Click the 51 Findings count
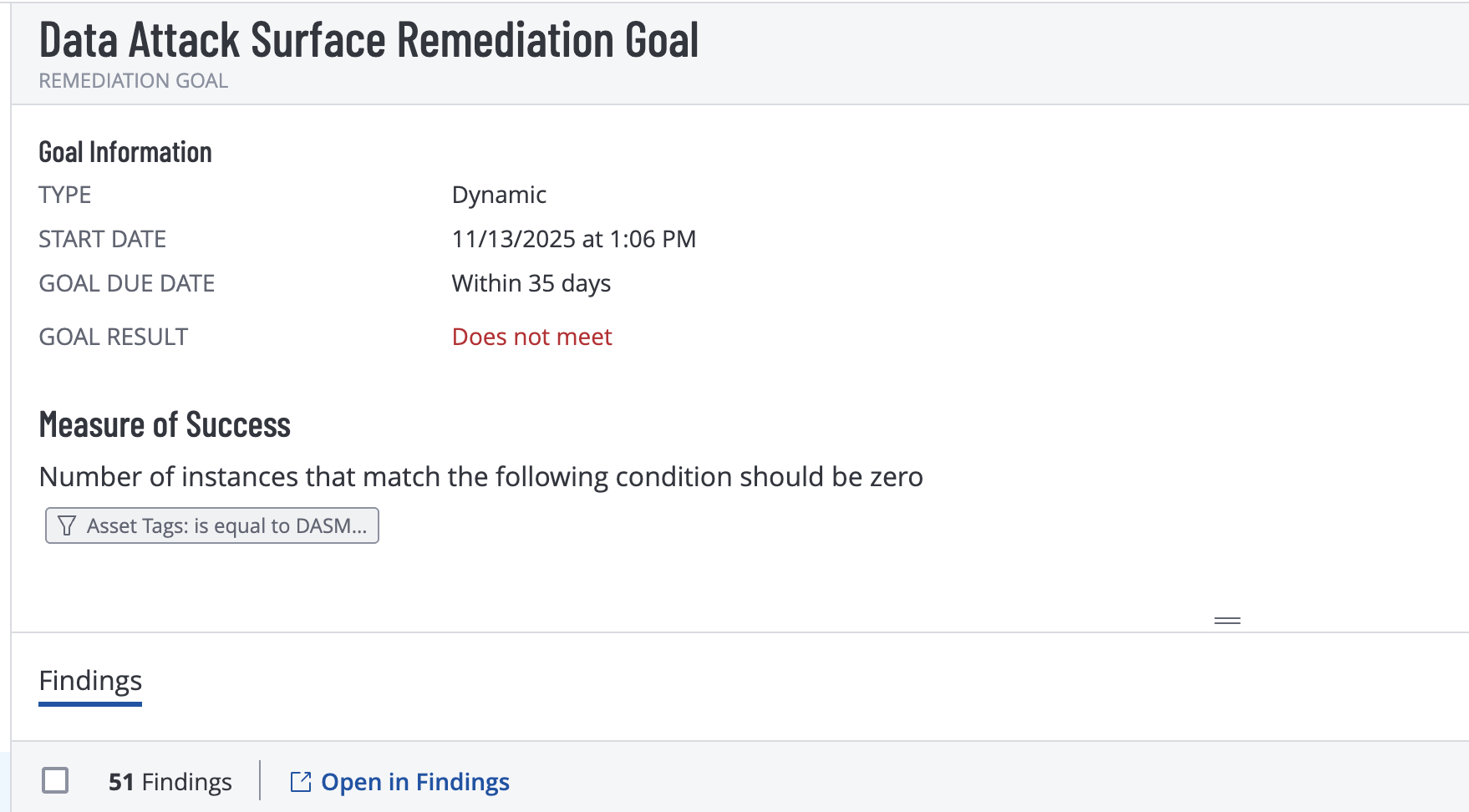 click(170, 782)
